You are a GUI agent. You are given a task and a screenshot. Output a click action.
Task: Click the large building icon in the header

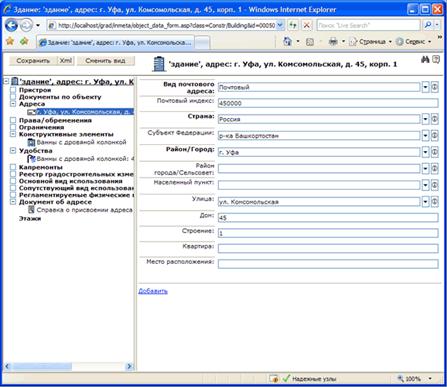159,64
